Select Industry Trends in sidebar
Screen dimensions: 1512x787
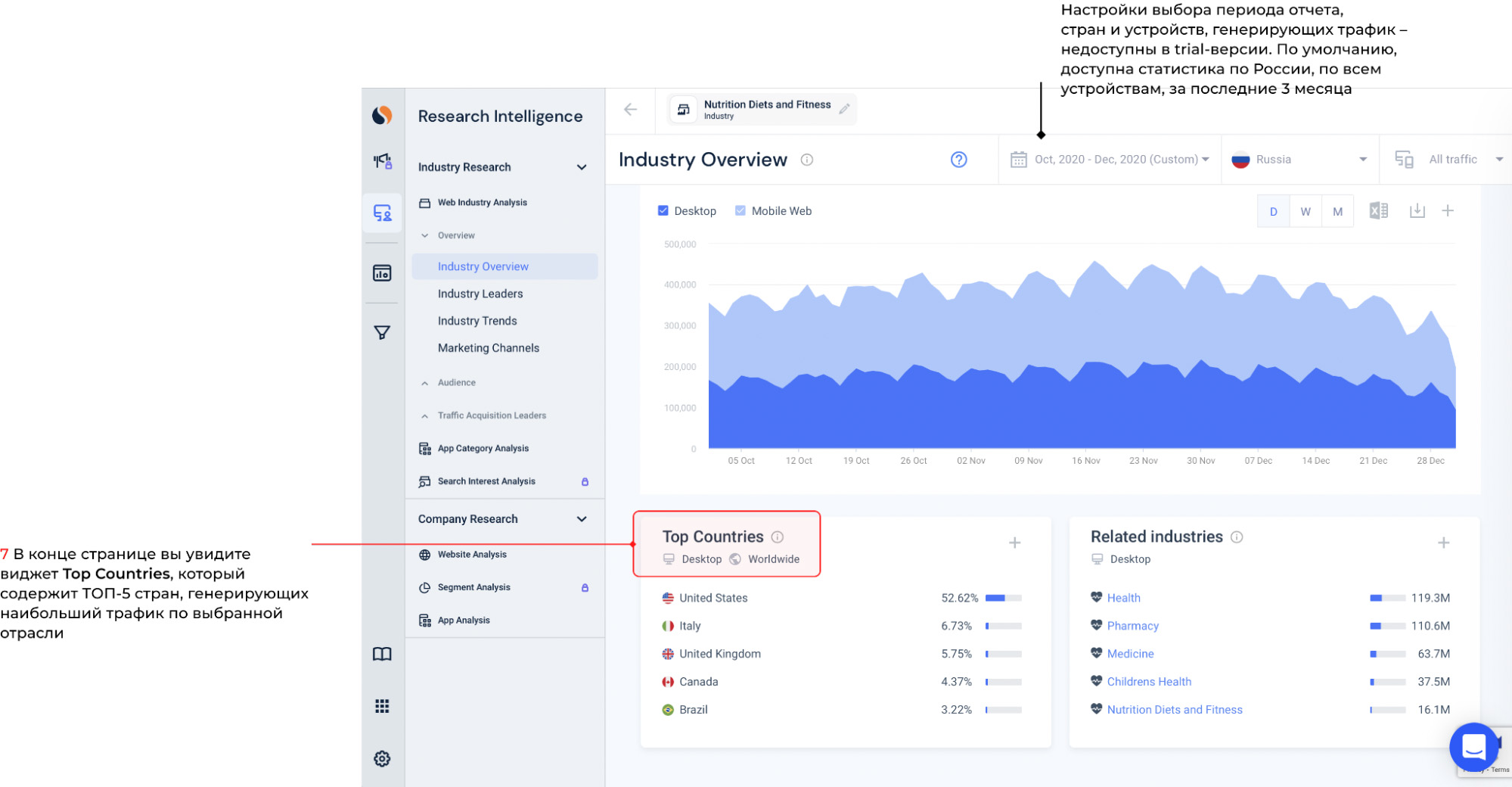(477, 321)
